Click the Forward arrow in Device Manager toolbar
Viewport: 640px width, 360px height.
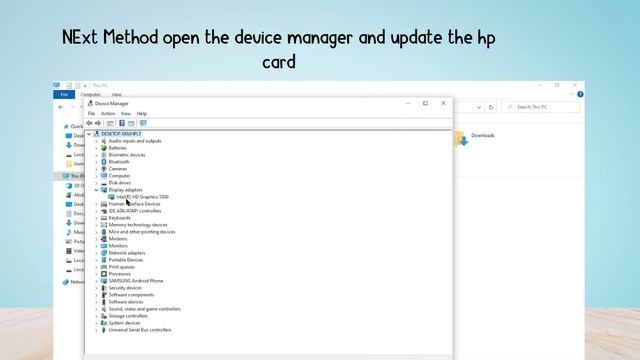click(x=98, y=123)
